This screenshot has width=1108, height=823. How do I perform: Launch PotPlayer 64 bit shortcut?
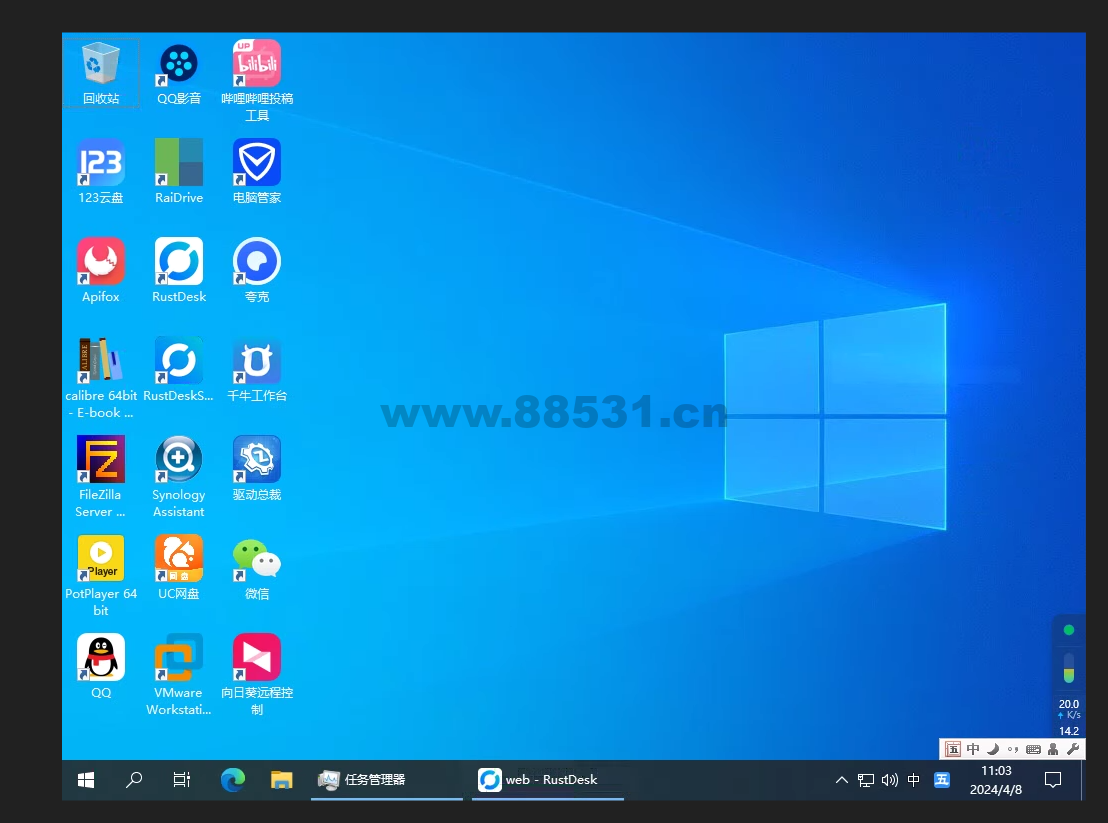tap(101, 576)
